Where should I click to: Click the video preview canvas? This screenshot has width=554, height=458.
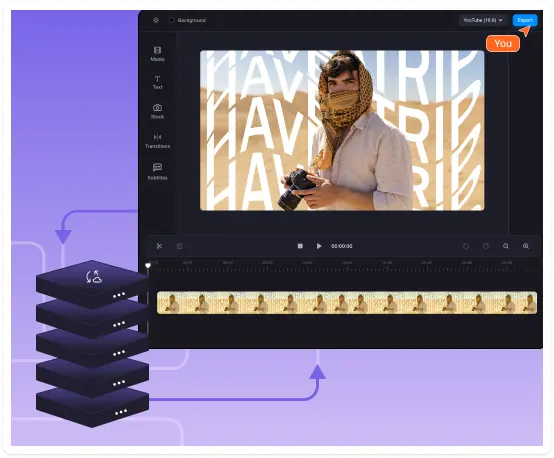(x=342, y=130)
